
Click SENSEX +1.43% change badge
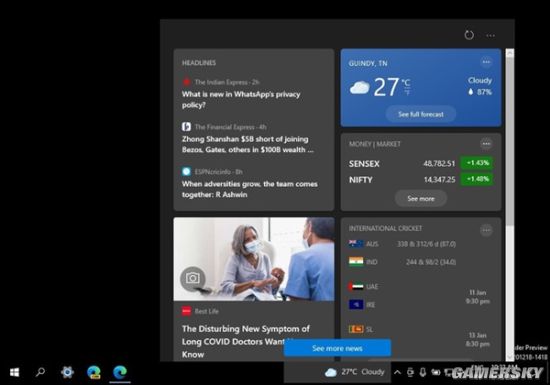477,163
